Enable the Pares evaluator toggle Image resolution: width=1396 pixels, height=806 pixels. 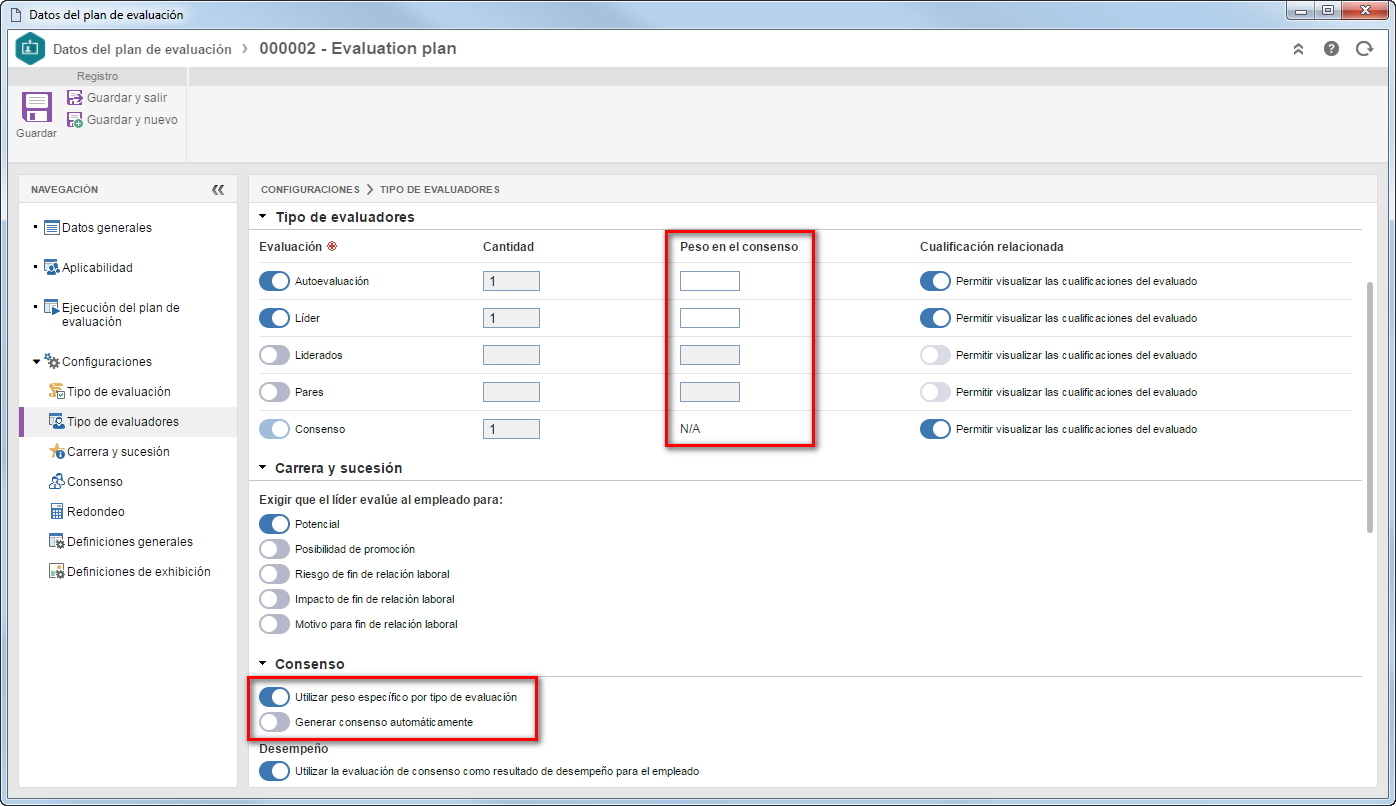click(x=274, y=392)
